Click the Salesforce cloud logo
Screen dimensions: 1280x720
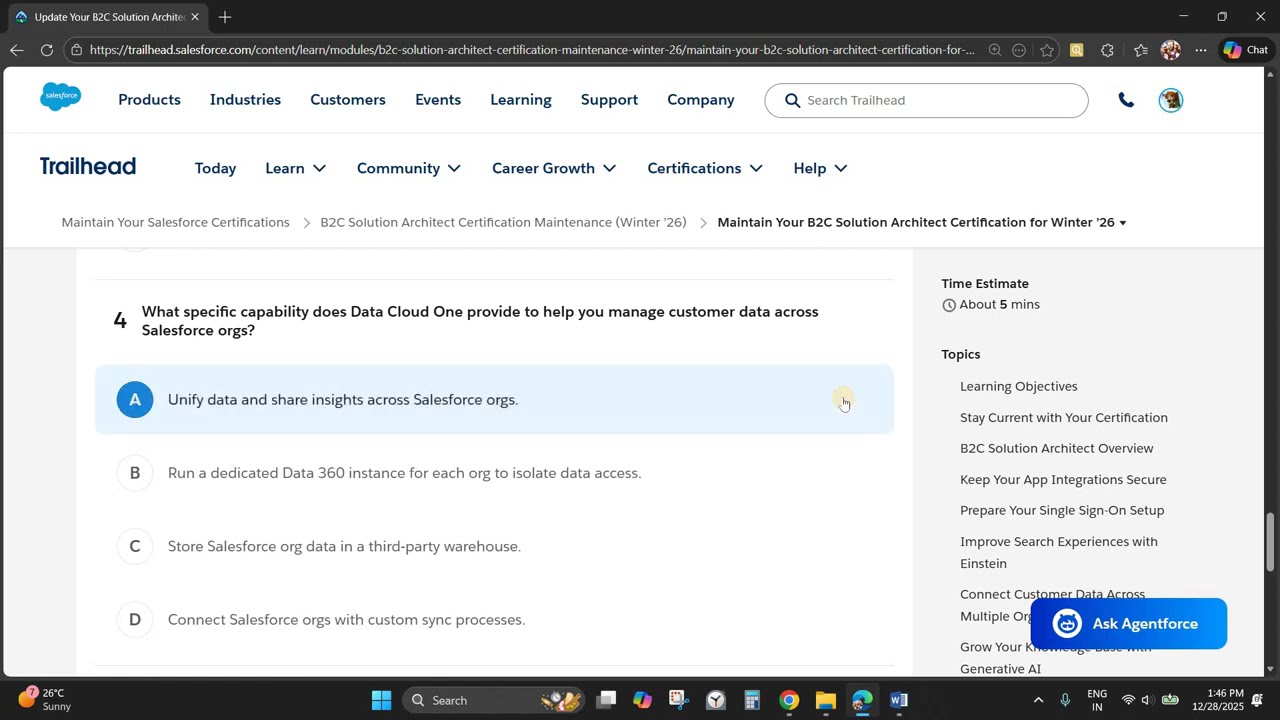(x=61, y=96)
